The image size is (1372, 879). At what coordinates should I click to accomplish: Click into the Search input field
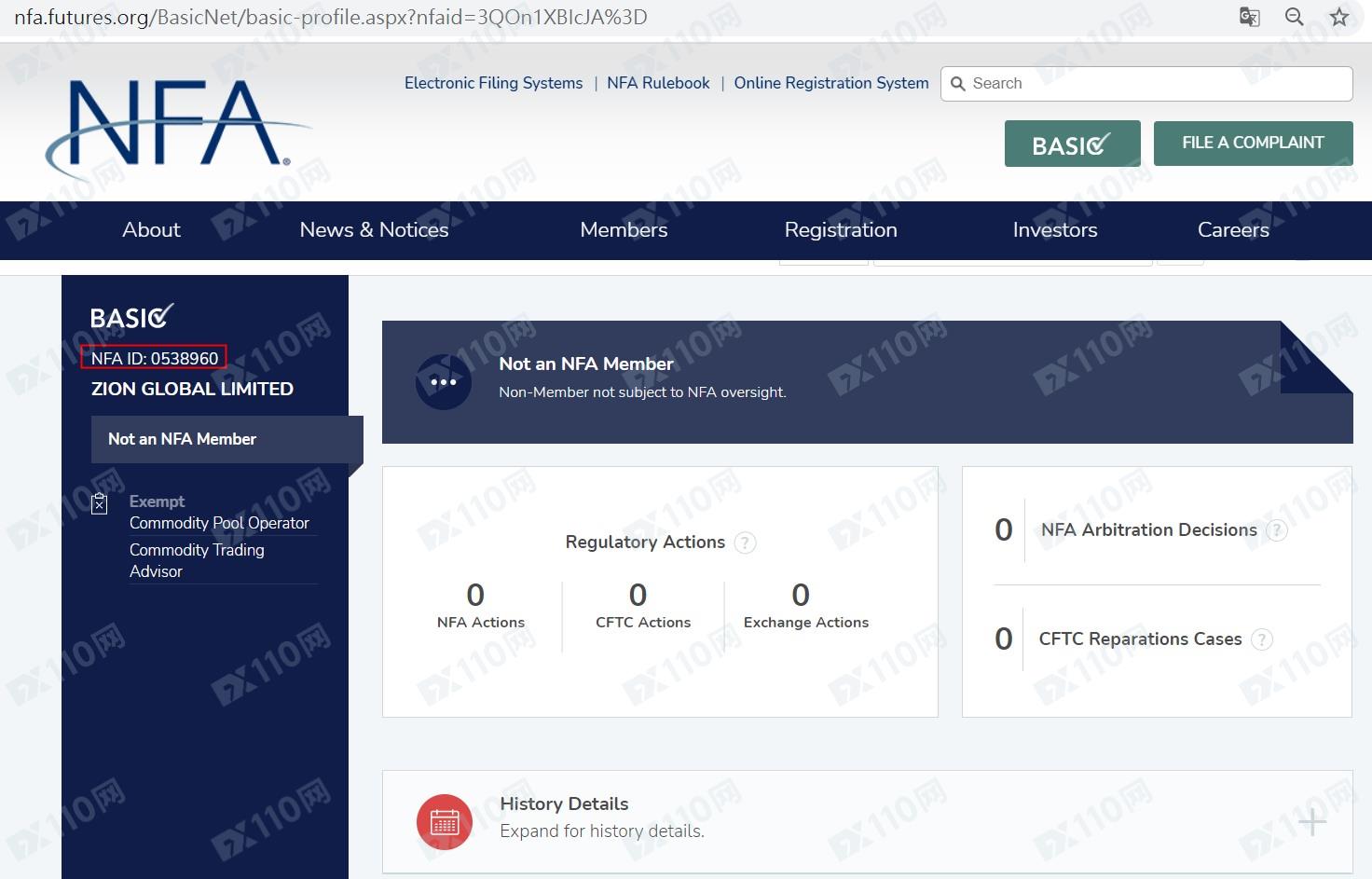click(1156, 84)
